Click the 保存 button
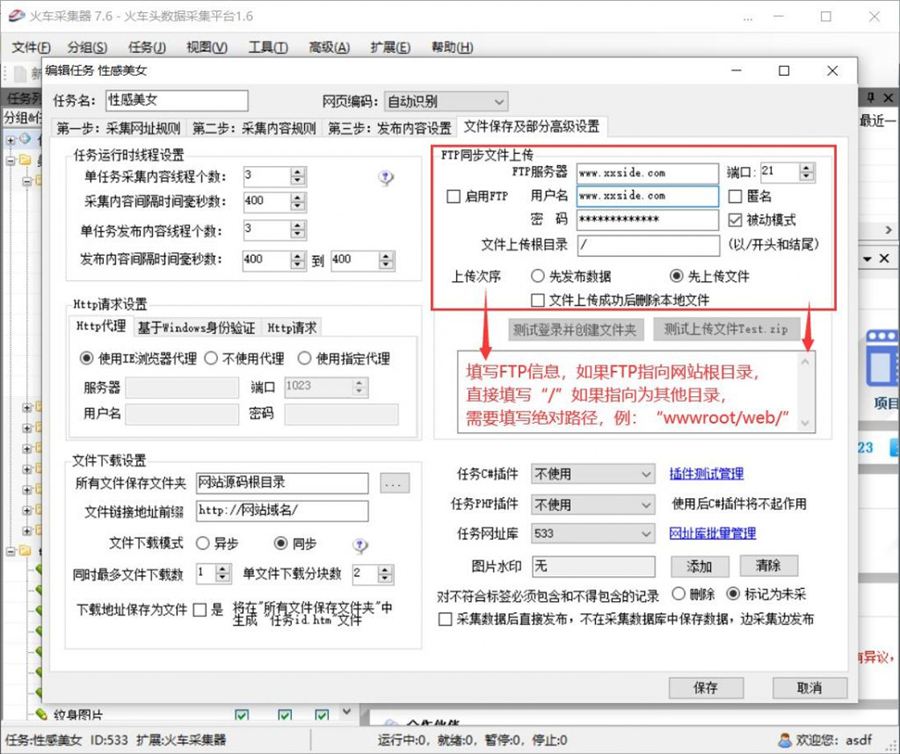The height and width of the screenshot is (754, 900). click(x=705, y=687)
